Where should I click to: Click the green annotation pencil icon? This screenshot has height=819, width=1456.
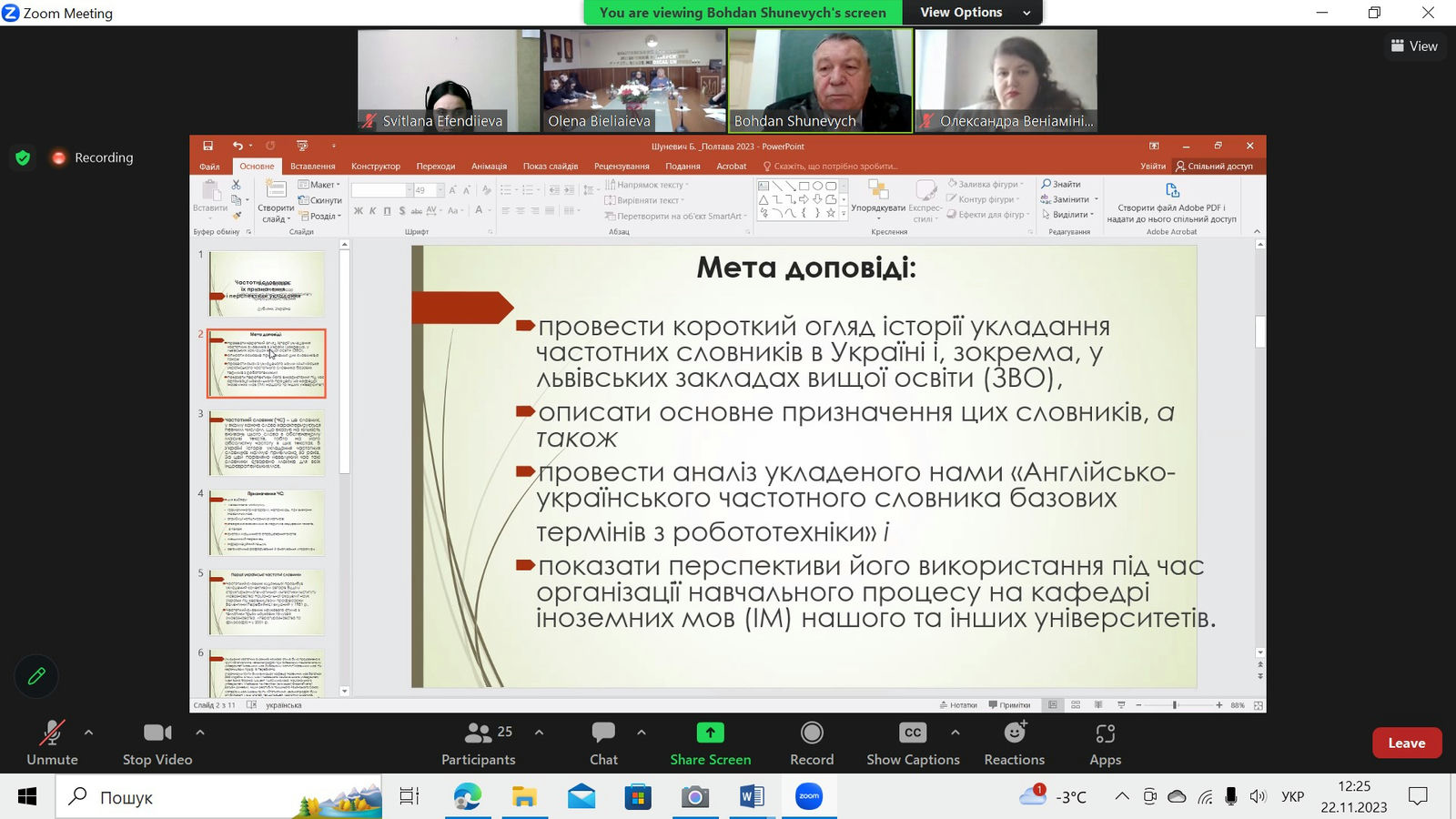(36, 676)
